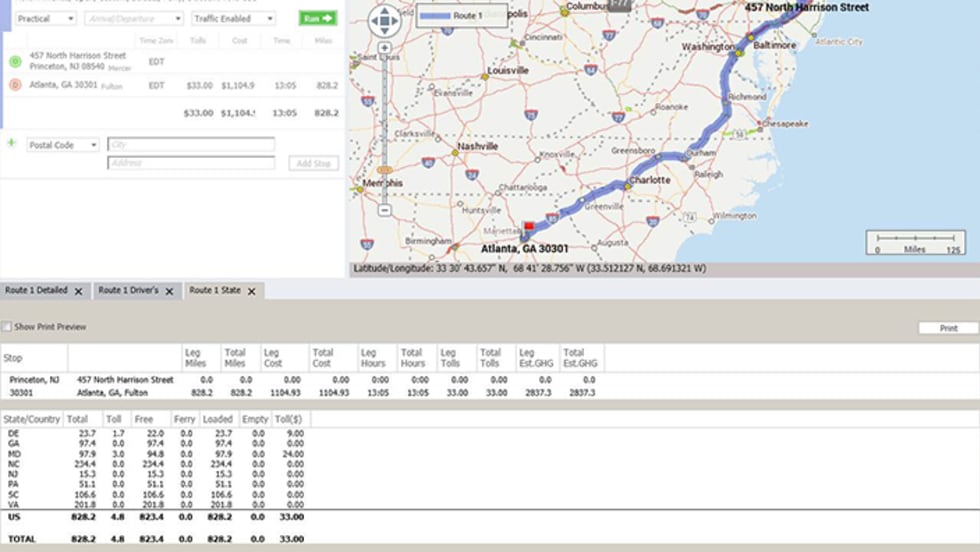Viewport: 980px width, 552px height.
Task: Open the Practical routing type dropdown
Action: (45, 18)
